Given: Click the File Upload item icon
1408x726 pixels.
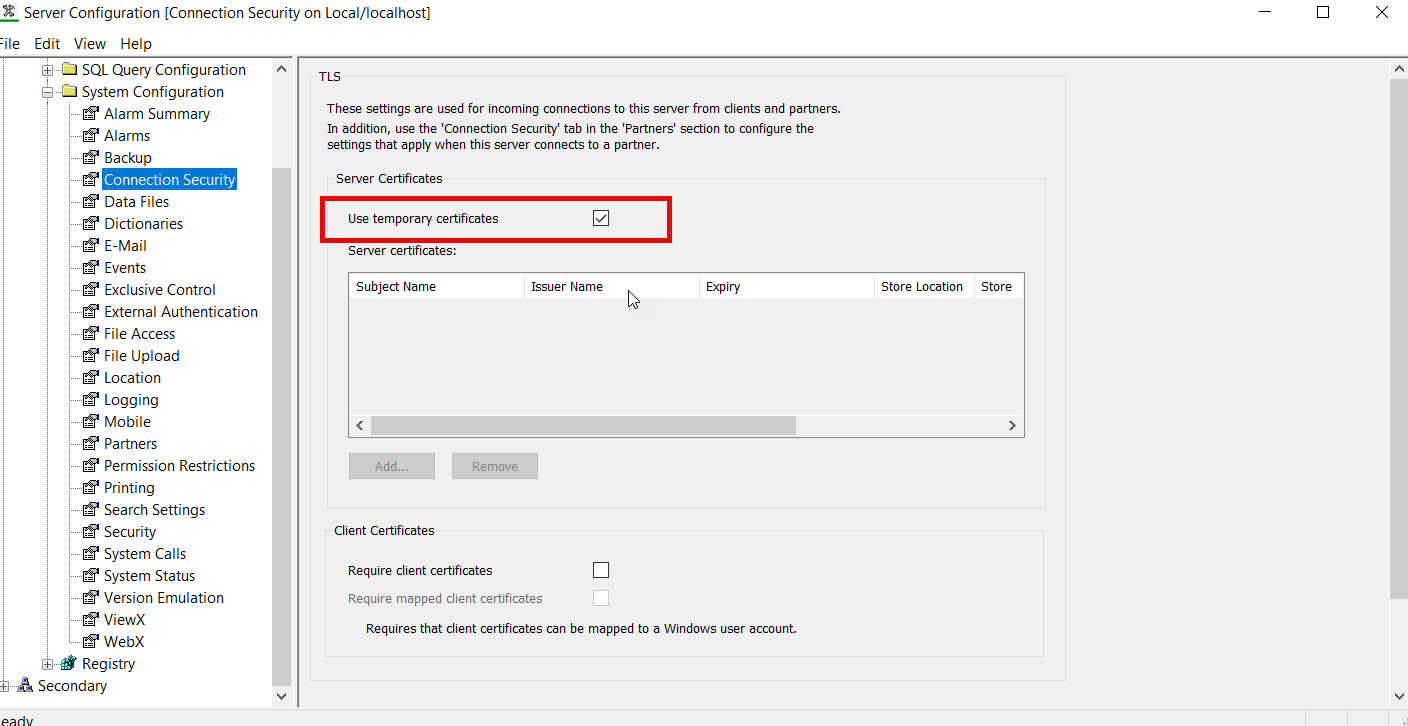Looking at the screenshot, I should click(90, 356).
